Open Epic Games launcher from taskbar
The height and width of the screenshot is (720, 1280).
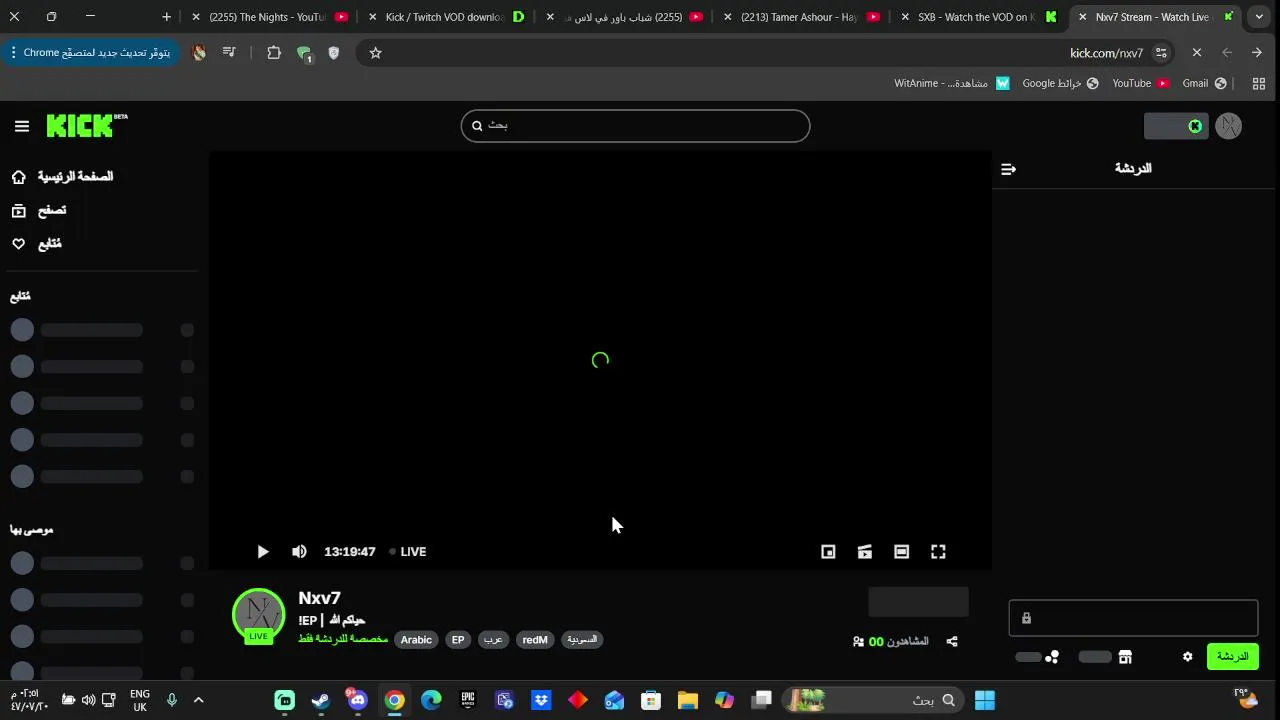pyautogui.click(x=468, y=700)
